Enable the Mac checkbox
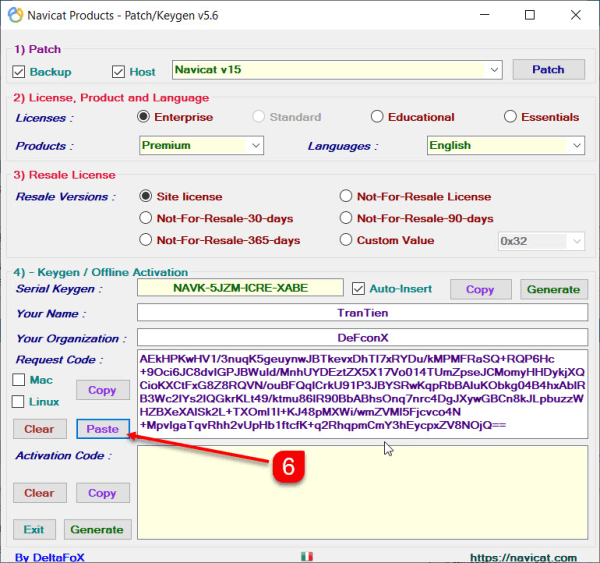This screenshot has width=600, height=563. [x=18, y=380]
